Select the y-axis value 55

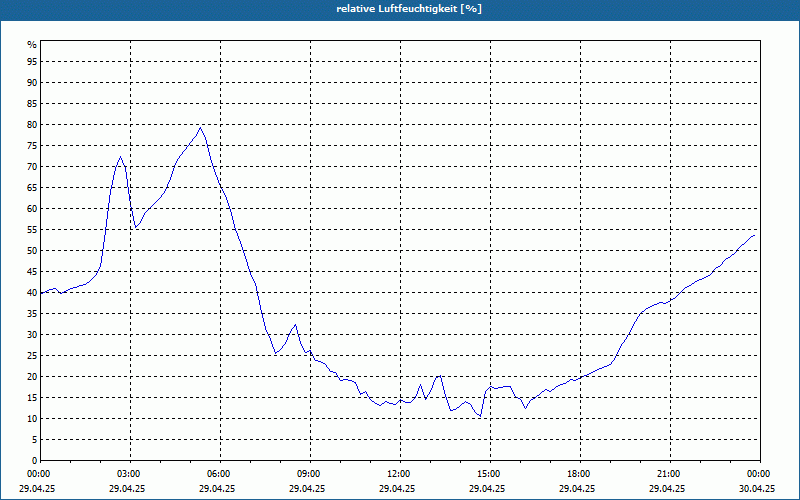pyautogui.click(x=32, y=230)
